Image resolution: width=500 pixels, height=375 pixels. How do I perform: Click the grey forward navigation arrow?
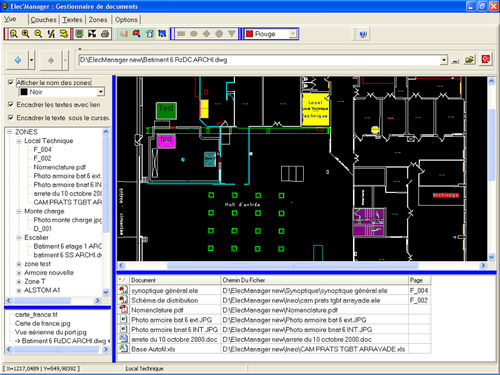pyautogui.click(x=51, y=60)
